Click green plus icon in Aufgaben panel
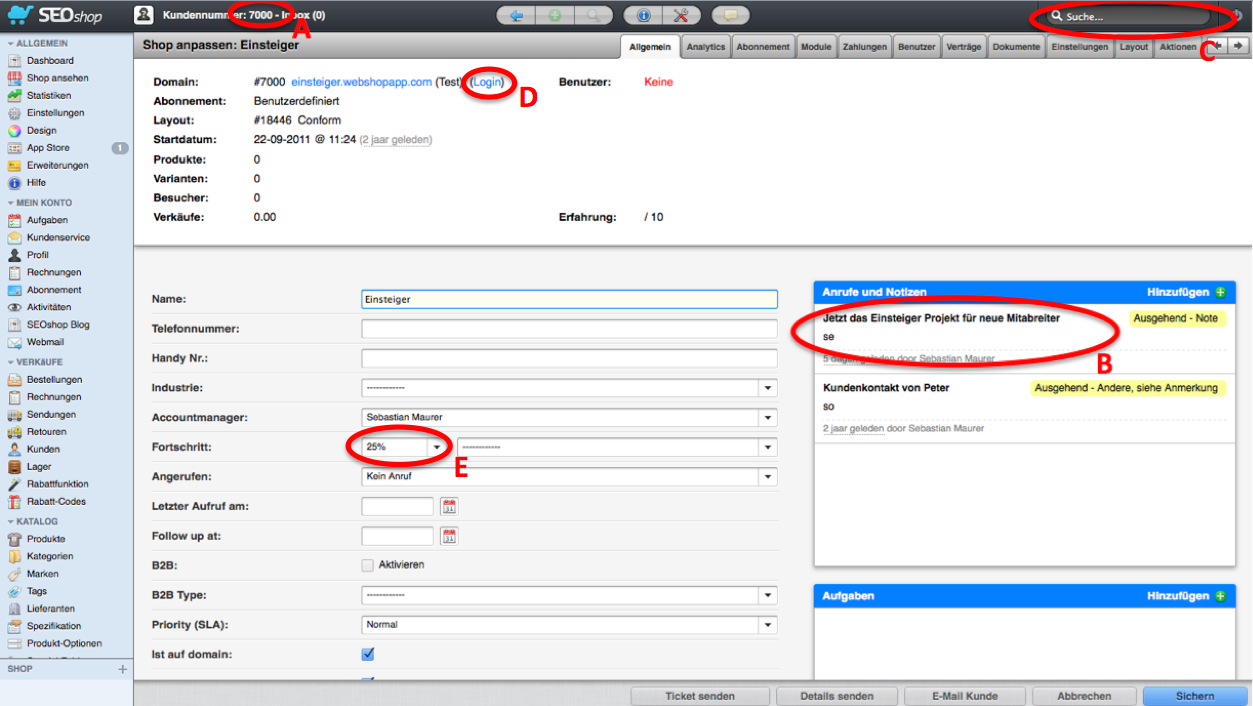Image resolution: width=1253 pixels, height=706 pixels. click(1219, 596)
